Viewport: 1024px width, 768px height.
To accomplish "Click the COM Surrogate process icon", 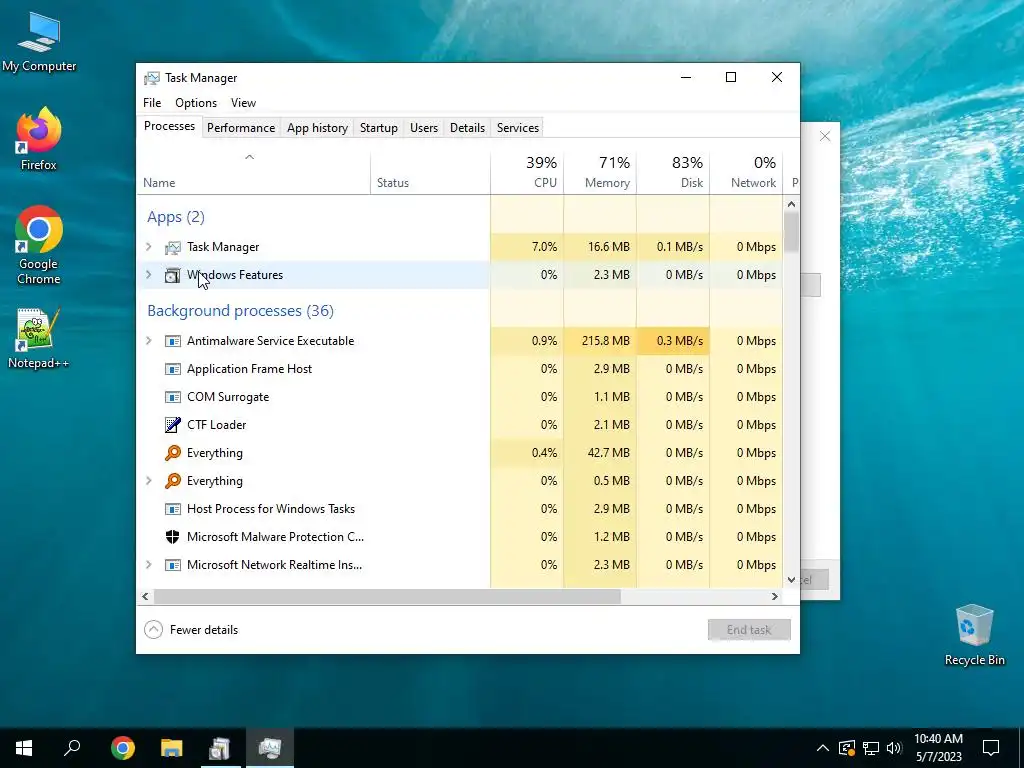I will tap(172, 397).
